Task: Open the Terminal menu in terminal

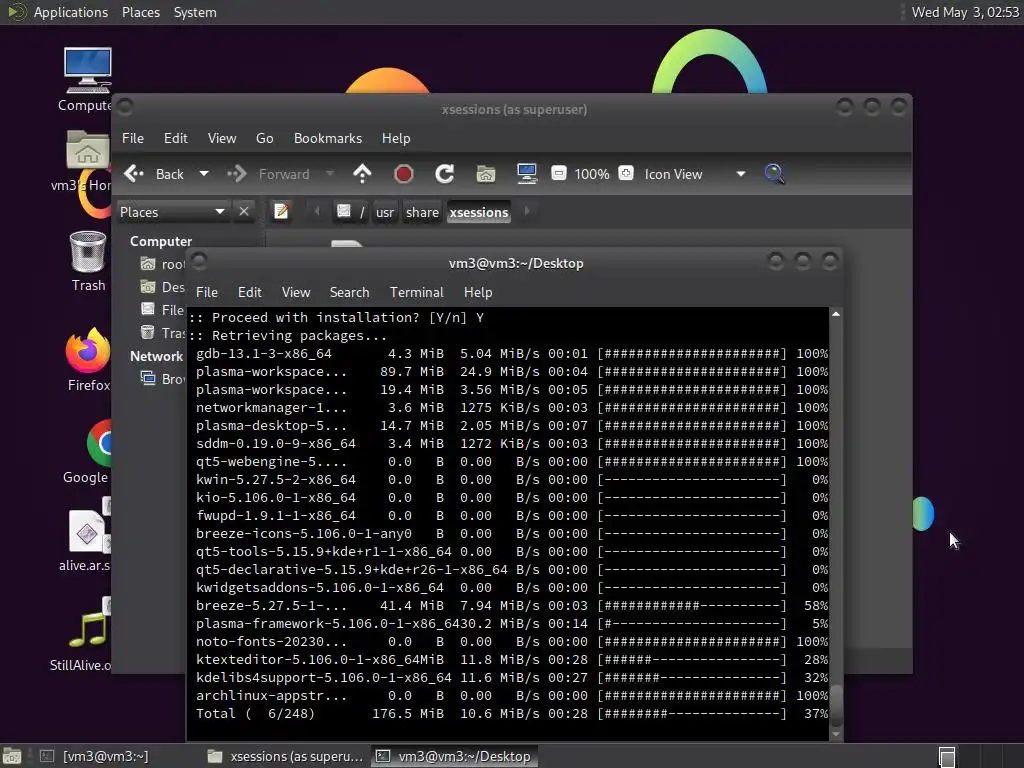Action: 417,293
